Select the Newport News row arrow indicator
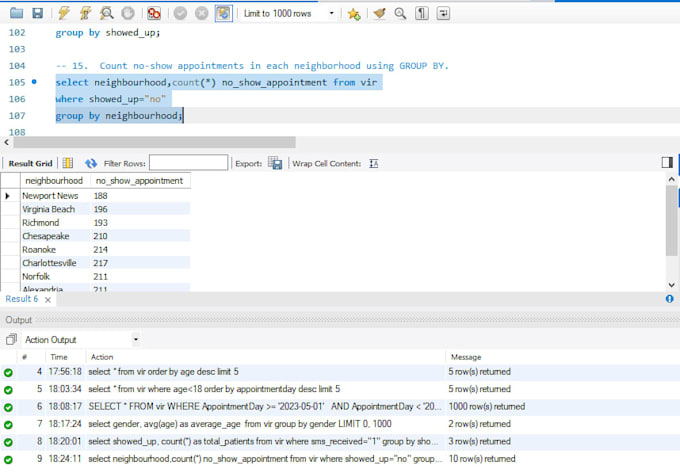This screenshot has height=473, width=680. [7, 196]
